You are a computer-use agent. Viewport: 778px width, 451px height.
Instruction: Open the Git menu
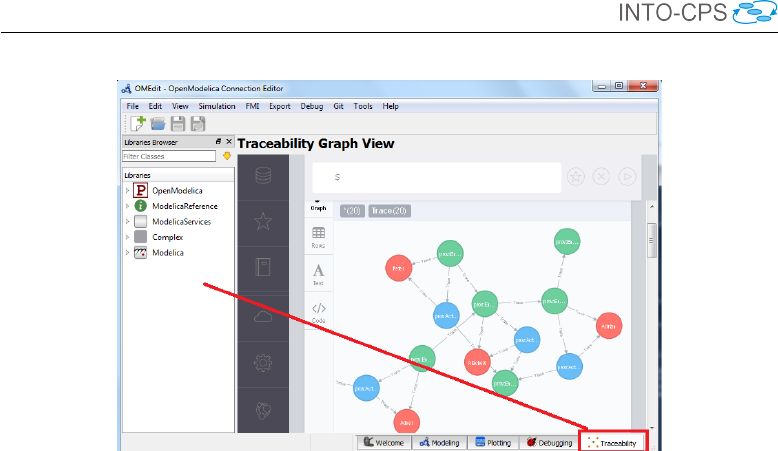tap(338, 106)
